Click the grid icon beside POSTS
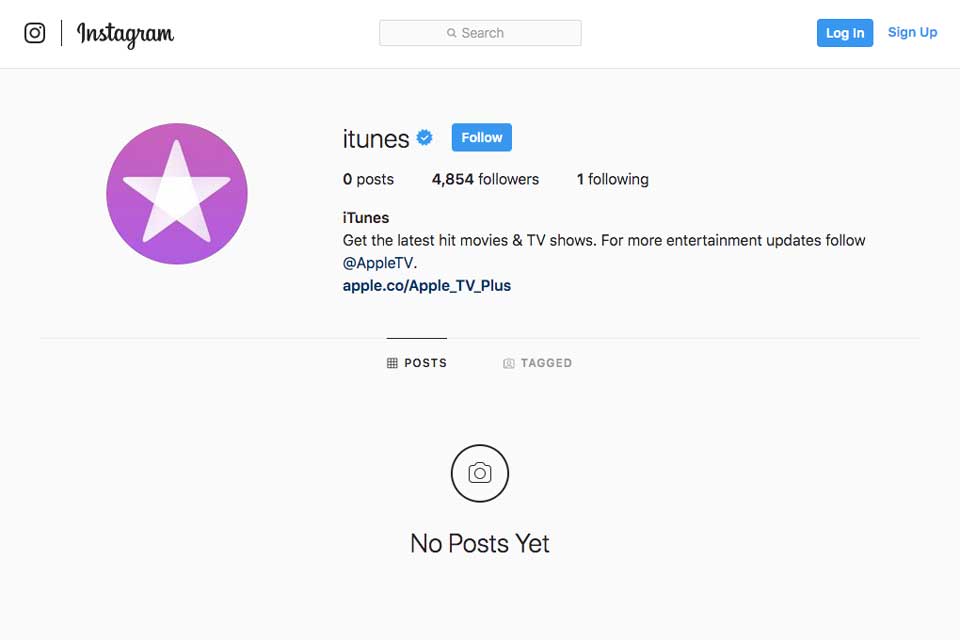The height and width of the screenshot is (640, 960). coord(392,363)
